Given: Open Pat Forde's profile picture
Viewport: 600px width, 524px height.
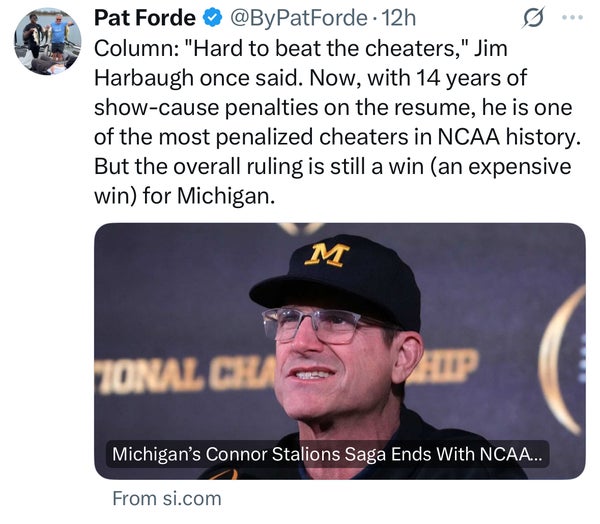Looking at the screenshot, I should (48, 42).
